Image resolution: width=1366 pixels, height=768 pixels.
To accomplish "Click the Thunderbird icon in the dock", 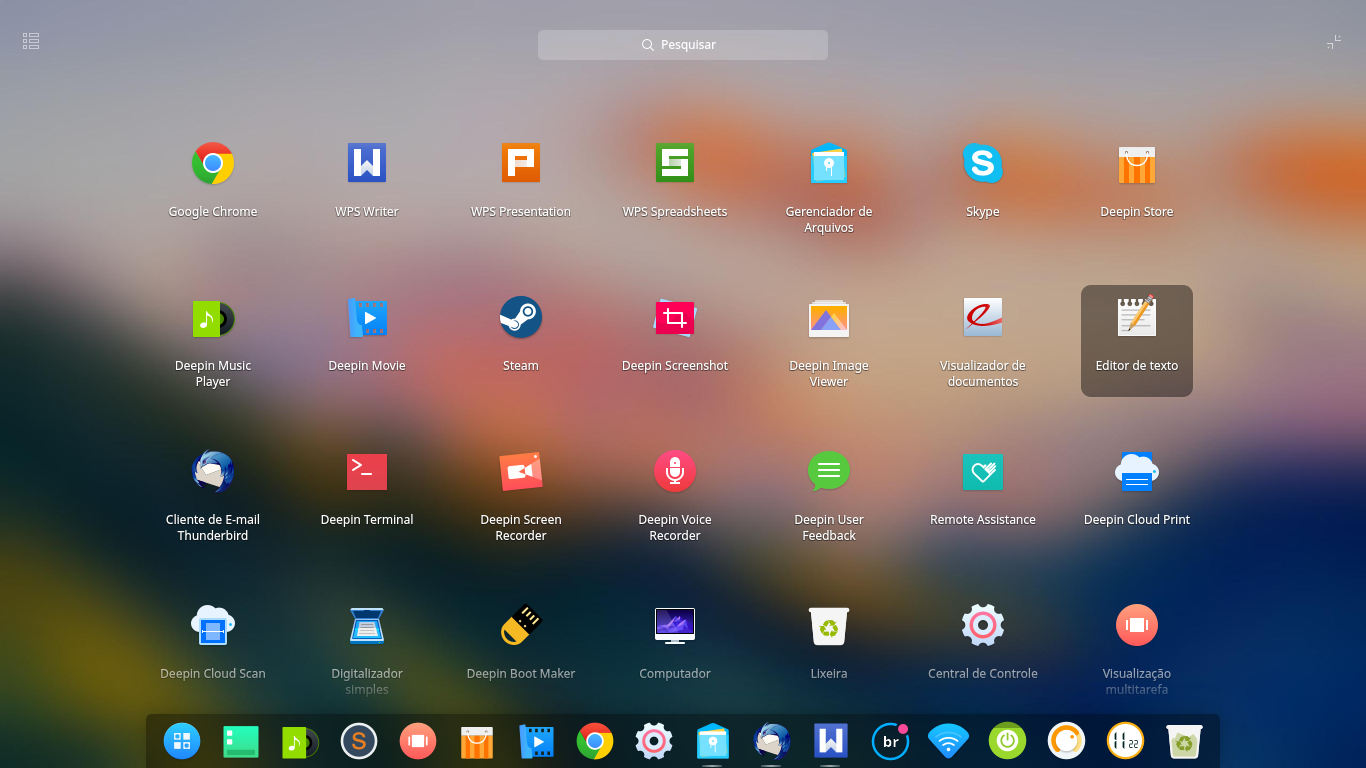I will tap(772, 741).
